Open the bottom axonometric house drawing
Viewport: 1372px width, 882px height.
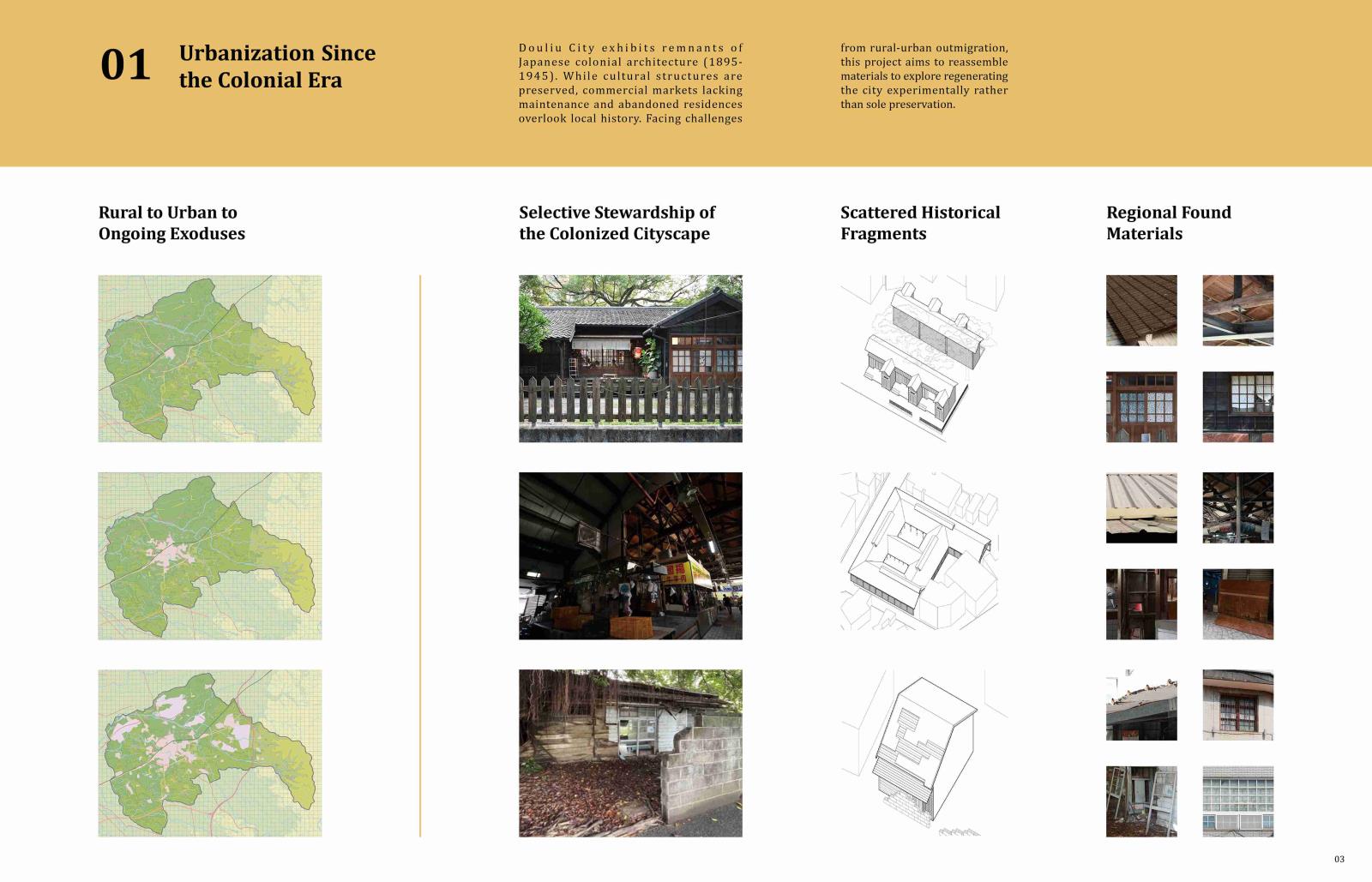point(923,753)
